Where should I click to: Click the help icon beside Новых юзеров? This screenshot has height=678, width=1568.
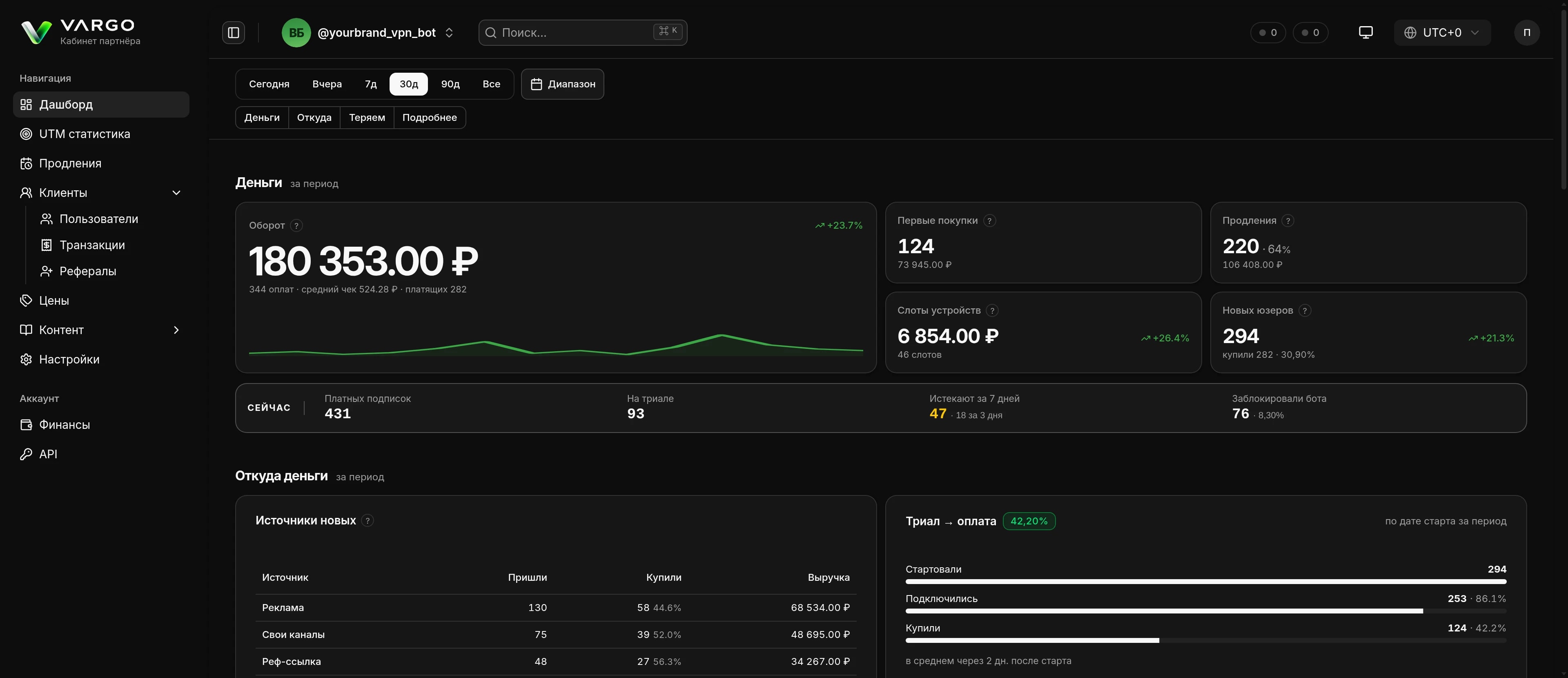[1305, 311]
